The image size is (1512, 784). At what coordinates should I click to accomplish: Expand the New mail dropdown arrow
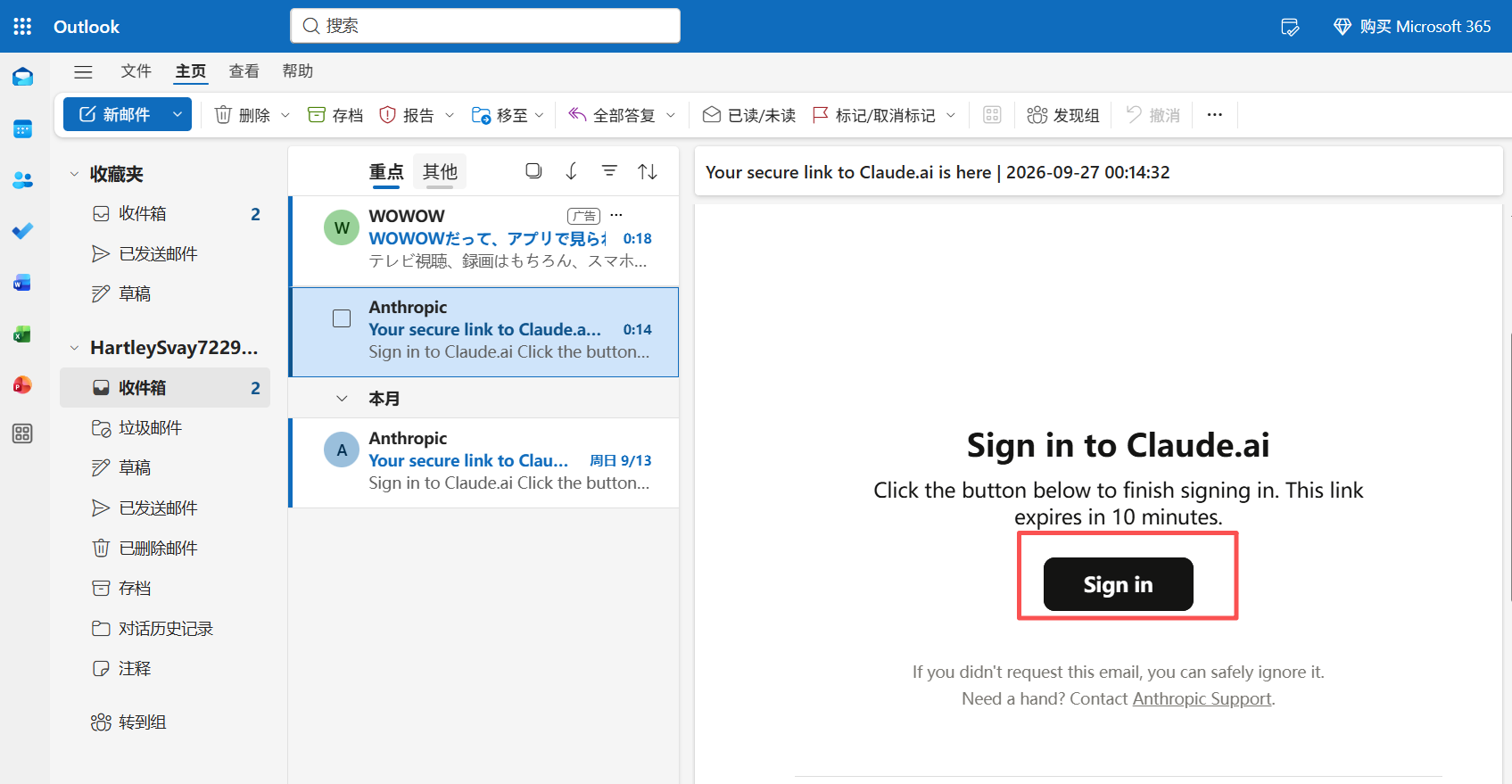[178, 114]
